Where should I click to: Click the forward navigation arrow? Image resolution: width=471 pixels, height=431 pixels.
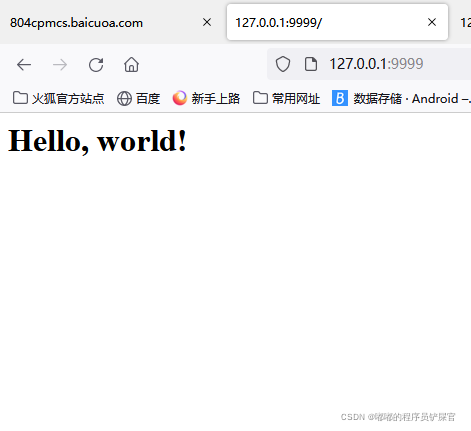(60, 65)
